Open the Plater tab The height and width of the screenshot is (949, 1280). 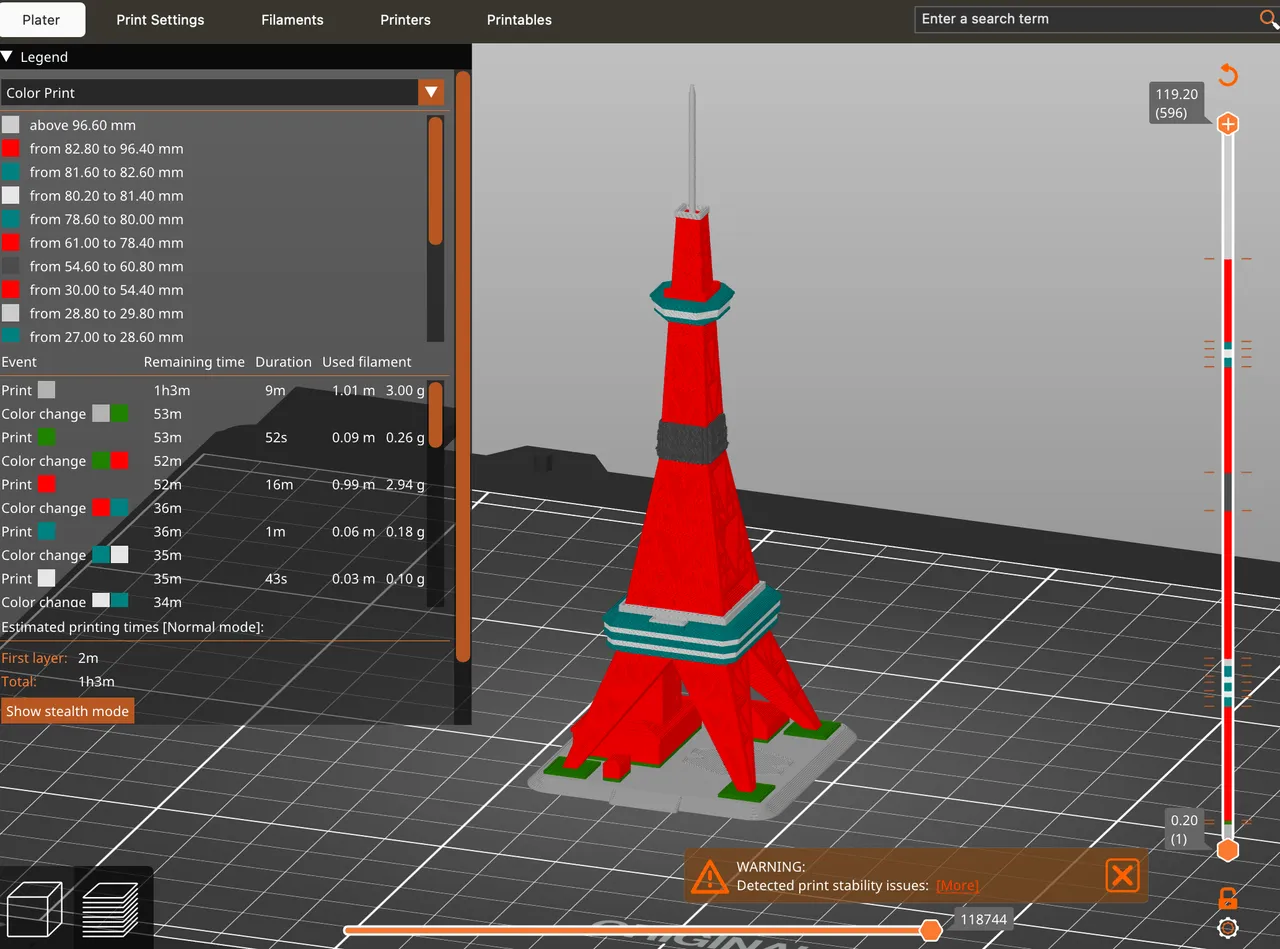click(x=42, y=19)
